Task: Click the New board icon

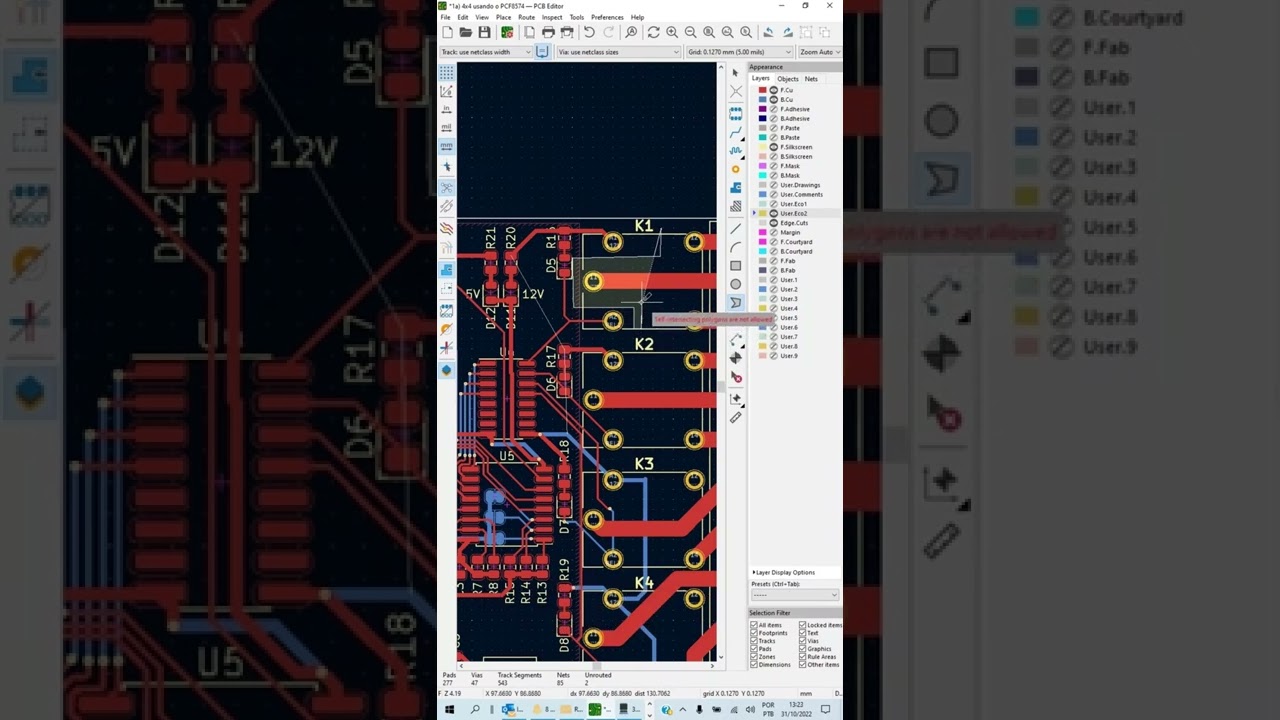Action: tap(447, 33)
